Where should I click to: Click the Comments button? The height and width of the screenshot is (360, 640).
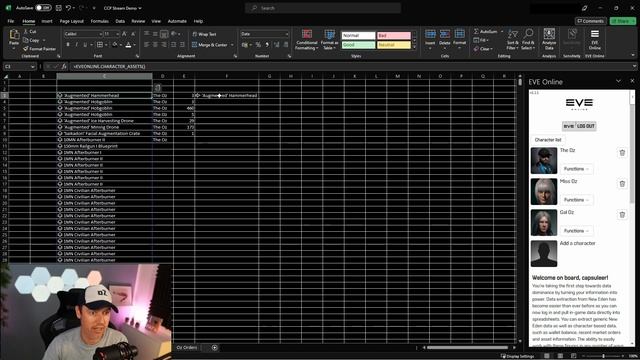590,21
